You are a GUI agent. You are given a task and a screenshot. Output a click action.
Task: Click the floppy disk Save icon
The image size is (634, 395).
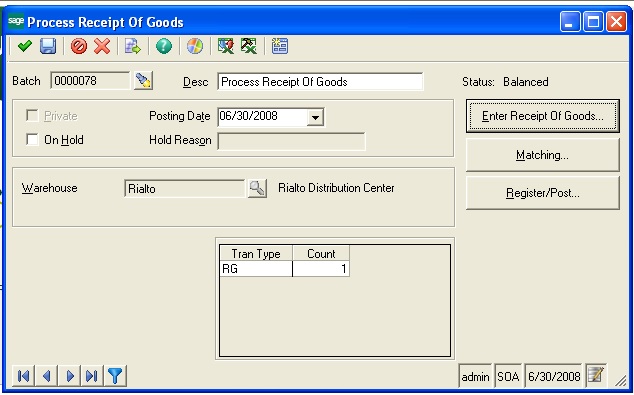(x=48, y=46)
